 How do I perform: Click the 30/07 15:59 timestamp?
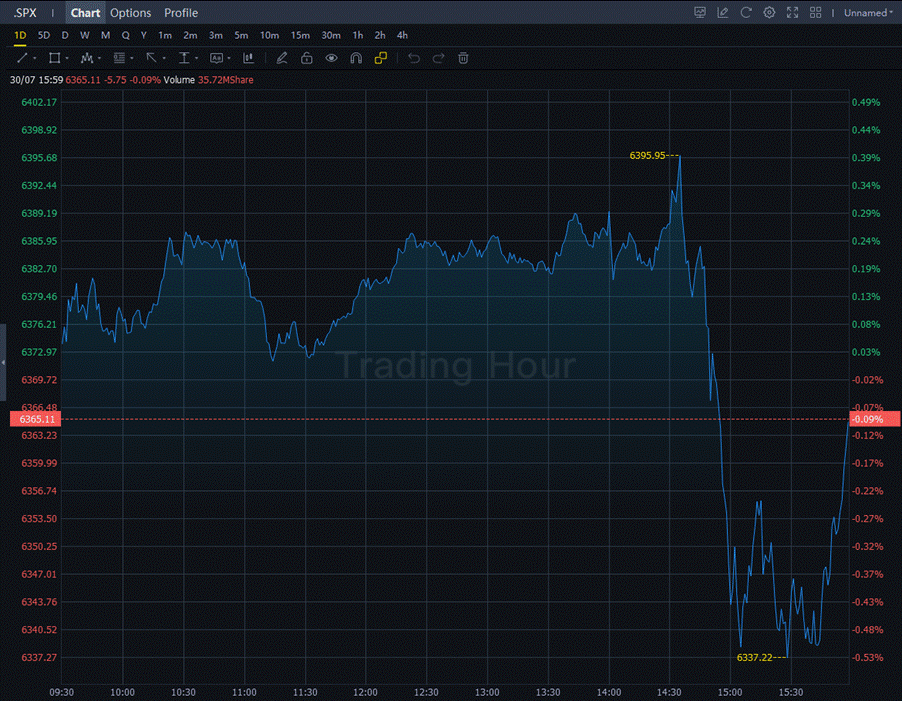(x=36, y=80)
